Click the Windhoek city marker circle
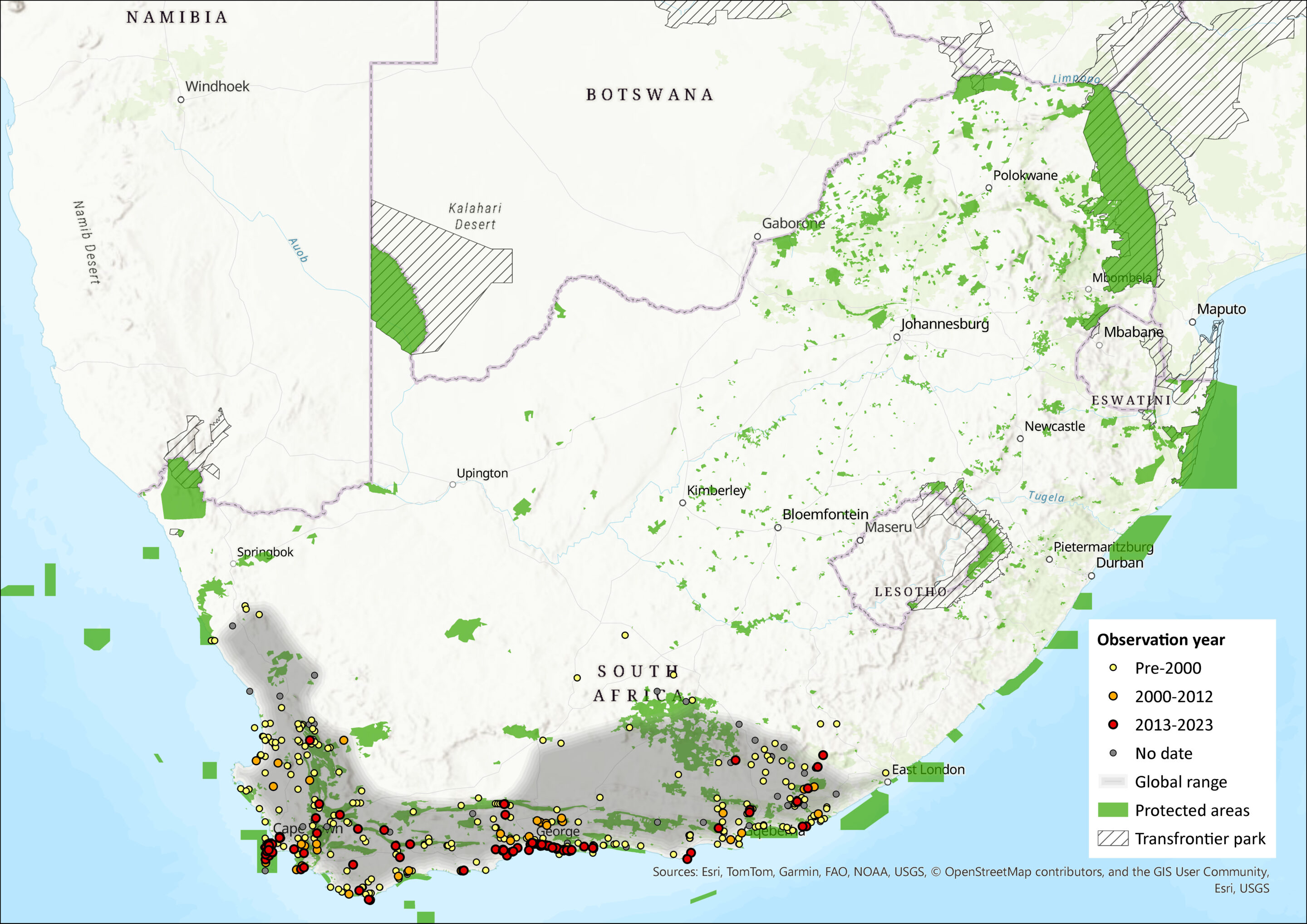The image size is (1307, 924). pyautogui.click(x=181, y=100)
